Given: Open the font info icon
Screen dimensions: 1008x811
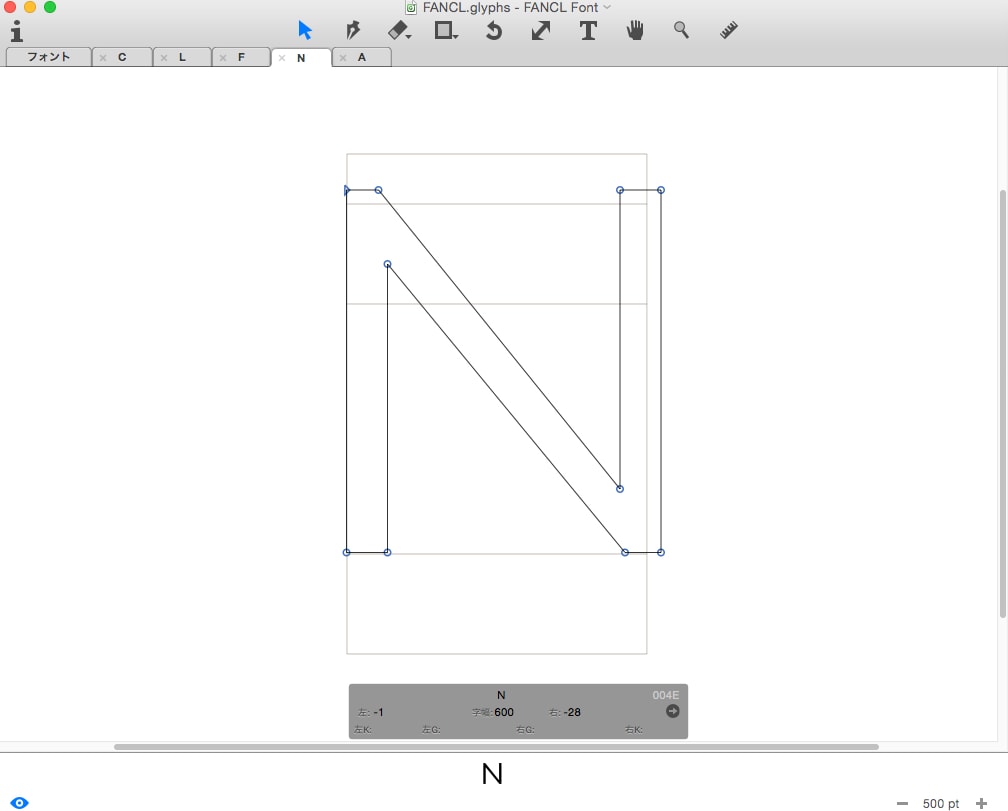Looking at the screenshot, I should click(17, 31).
